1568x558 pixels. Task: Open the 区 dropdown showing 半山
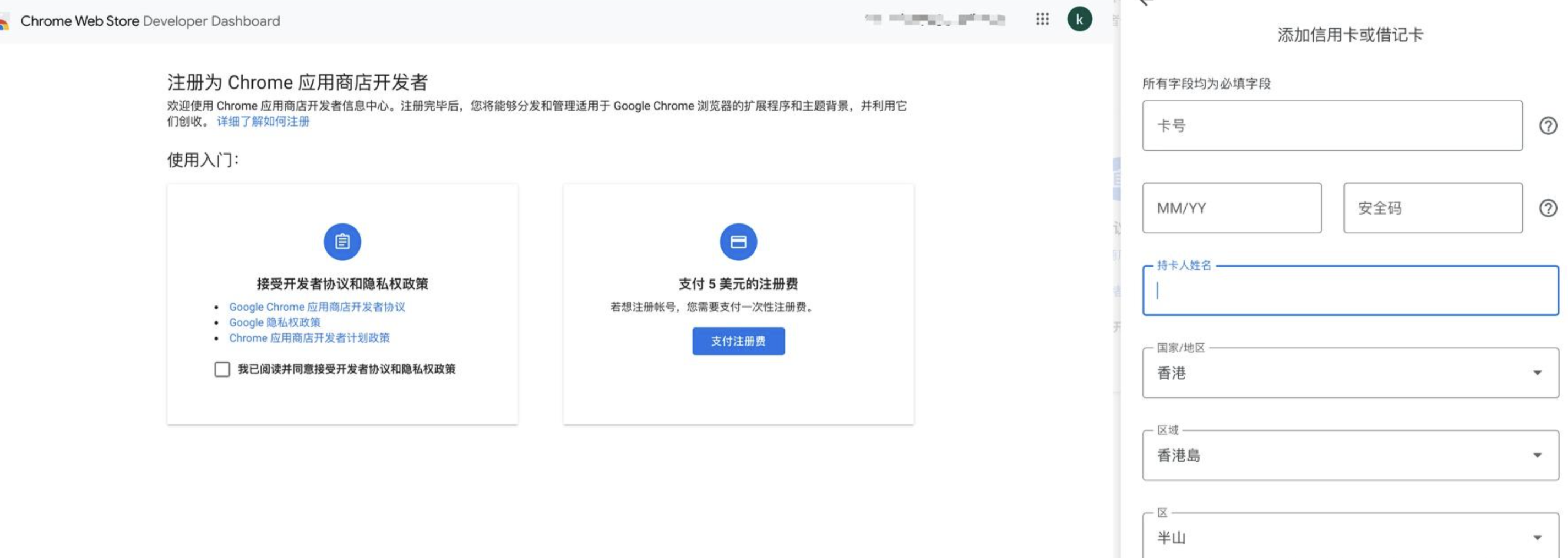[x=1350, y=535]
